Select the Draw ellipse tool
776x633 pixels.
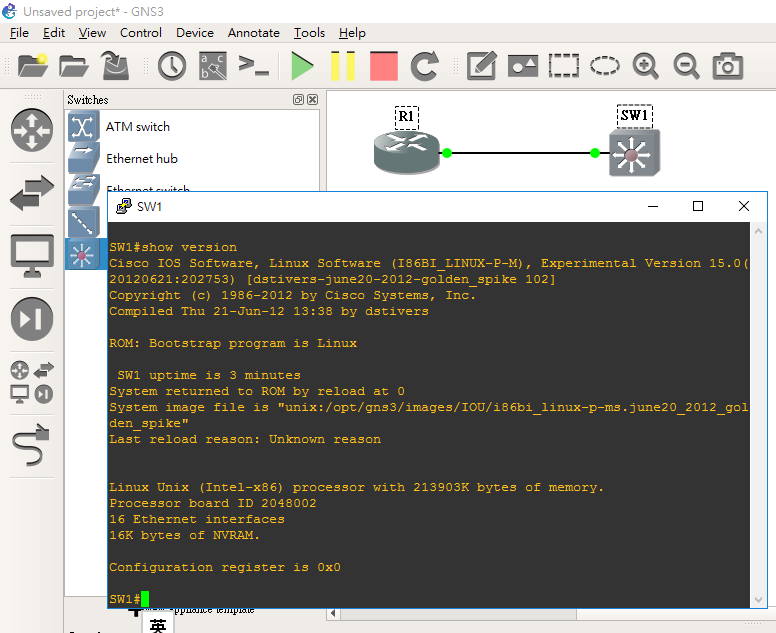(x=604, y=65)
